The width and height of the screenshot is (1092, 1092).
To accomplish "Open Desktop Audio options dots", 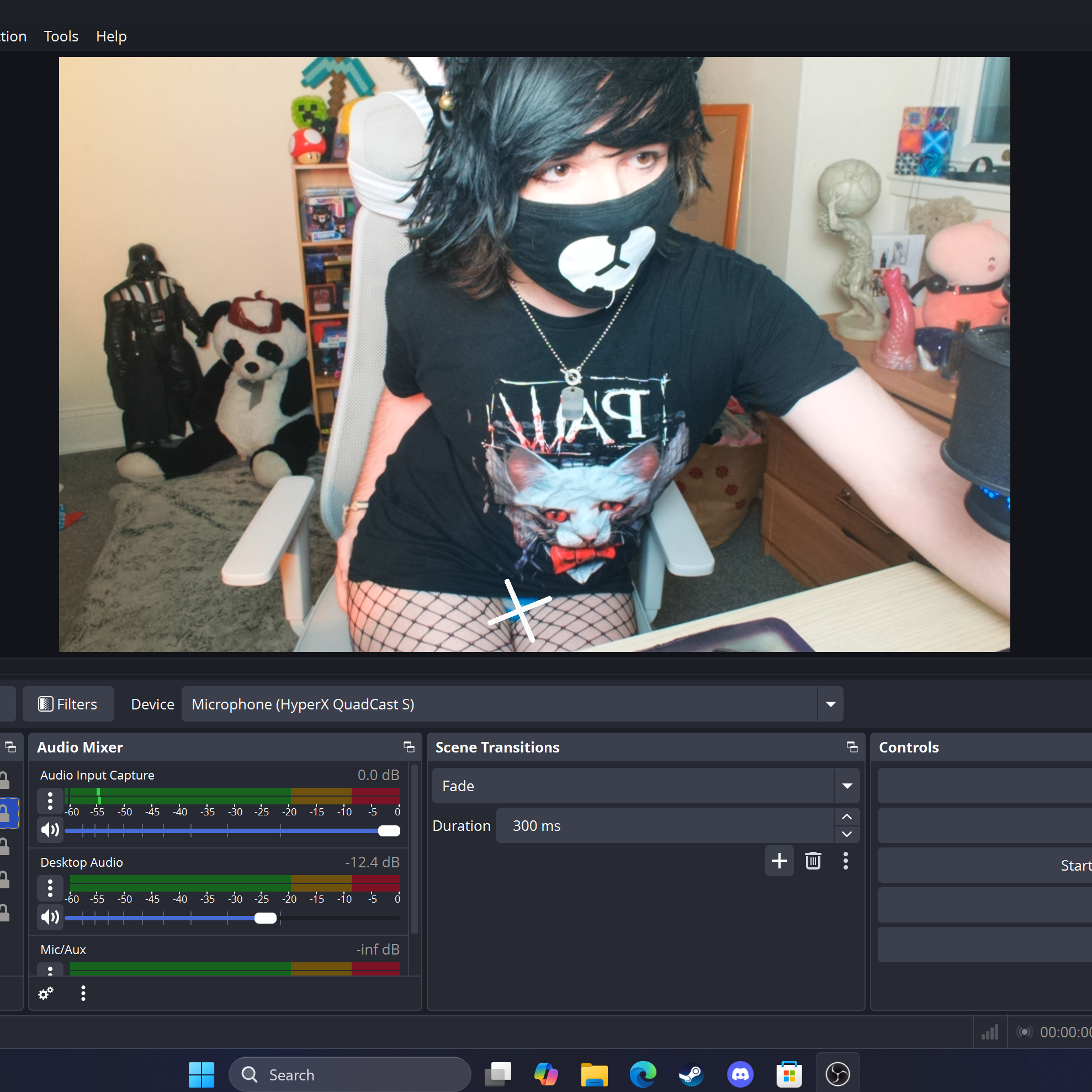I will (x=50, y=888).
